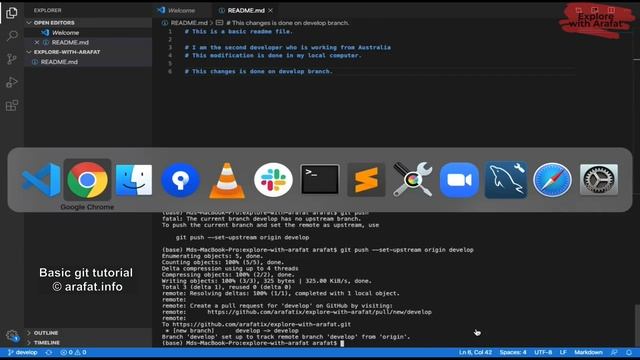
Task: Open the Source Control view
Action: [x=11, y=59]
